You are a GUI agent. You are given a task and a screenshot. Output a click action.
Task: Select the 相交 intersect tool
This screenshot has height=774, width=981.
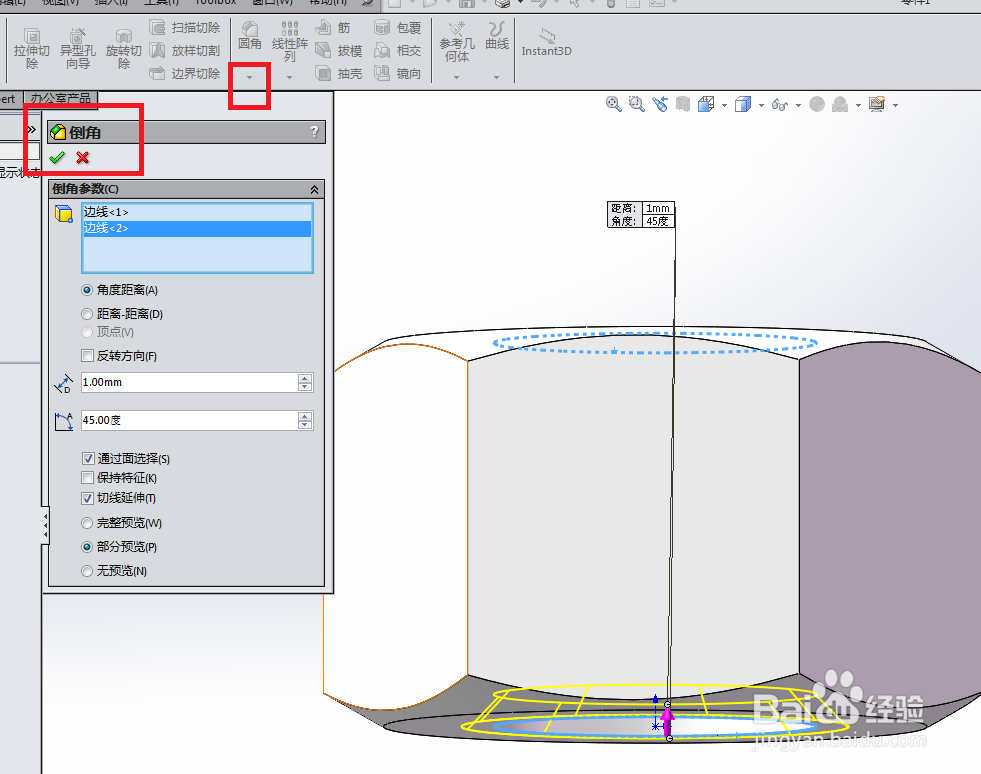click(398, 51)
